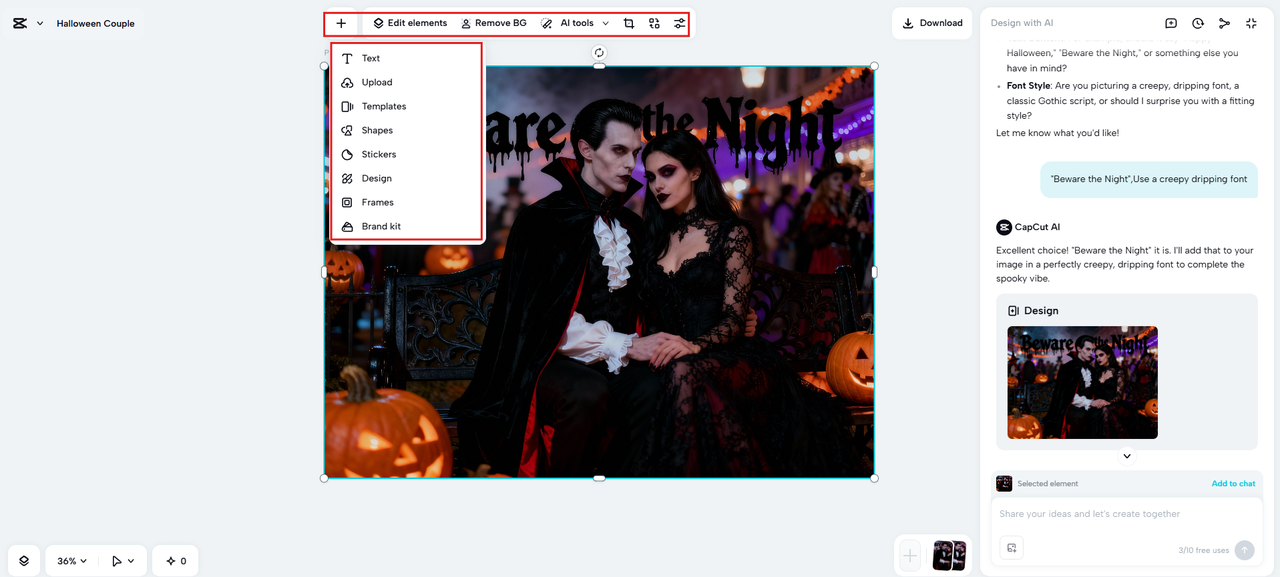Choose Text from the add menu
The width and height of the screenshot is (1280, 577).
pyautogui.click(x=407, y=58)
